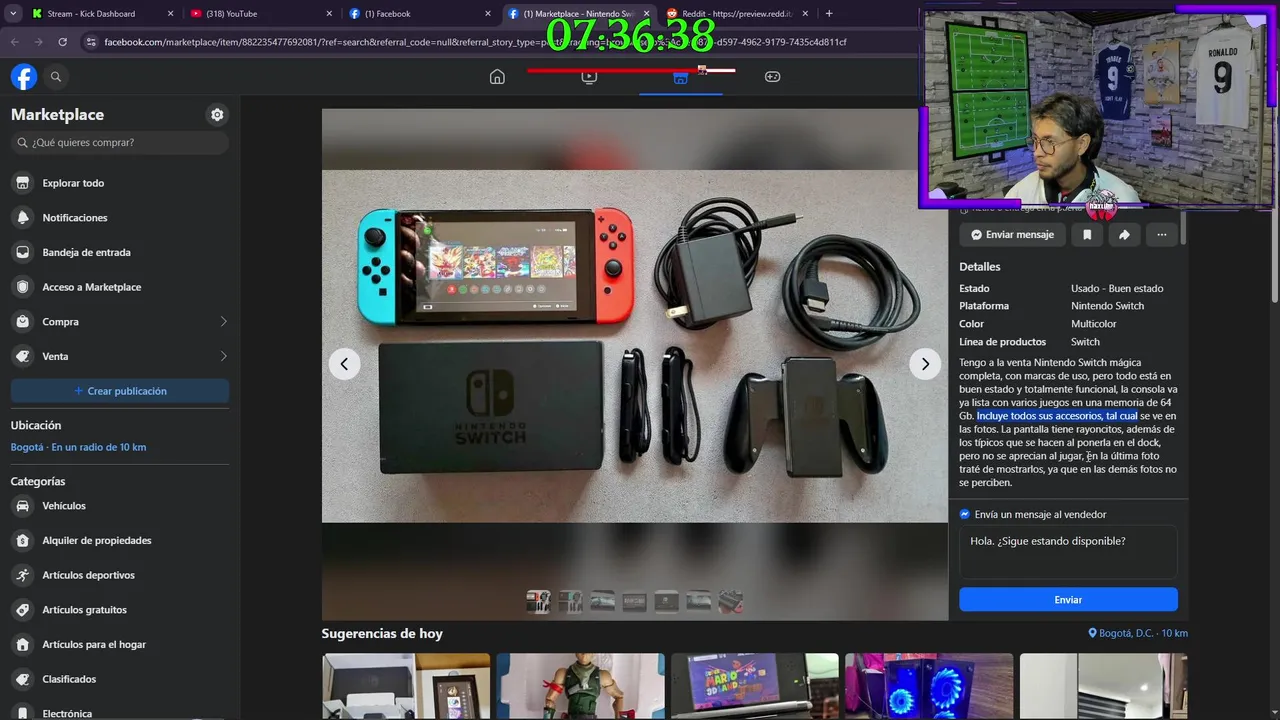
Task: Click the Crear publicación button
Action: [120, 391]
